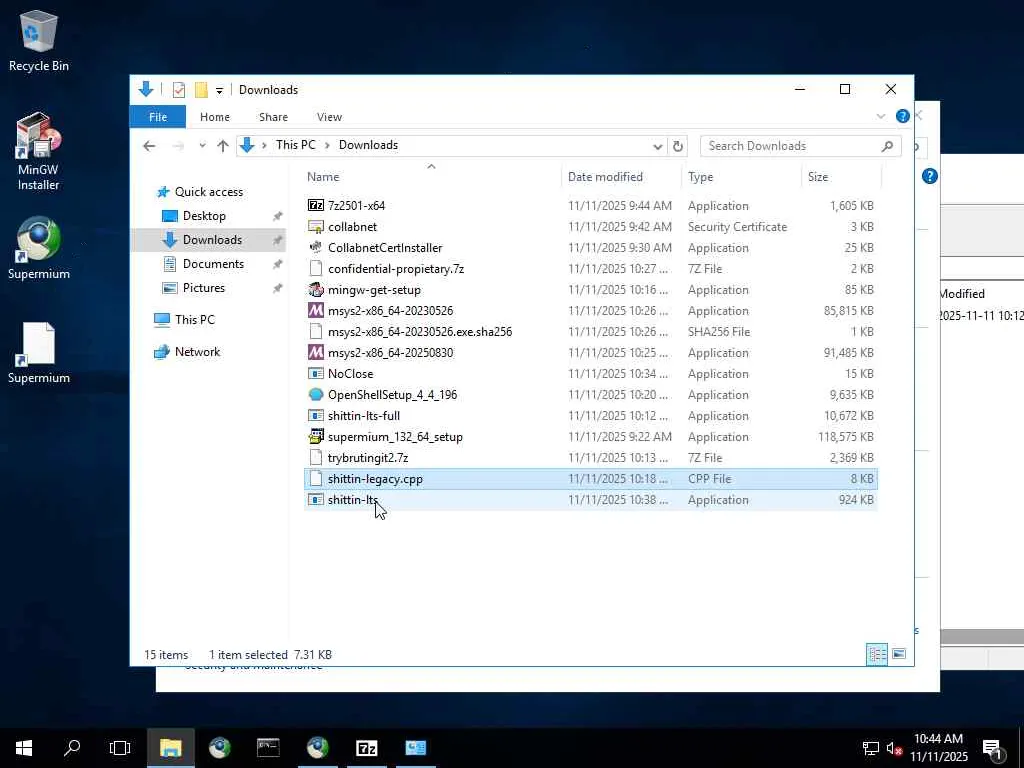This screenshot has width=1024, height=768.
Task: Unpin Desktop using its pin icon
Action: pos(278,216)
